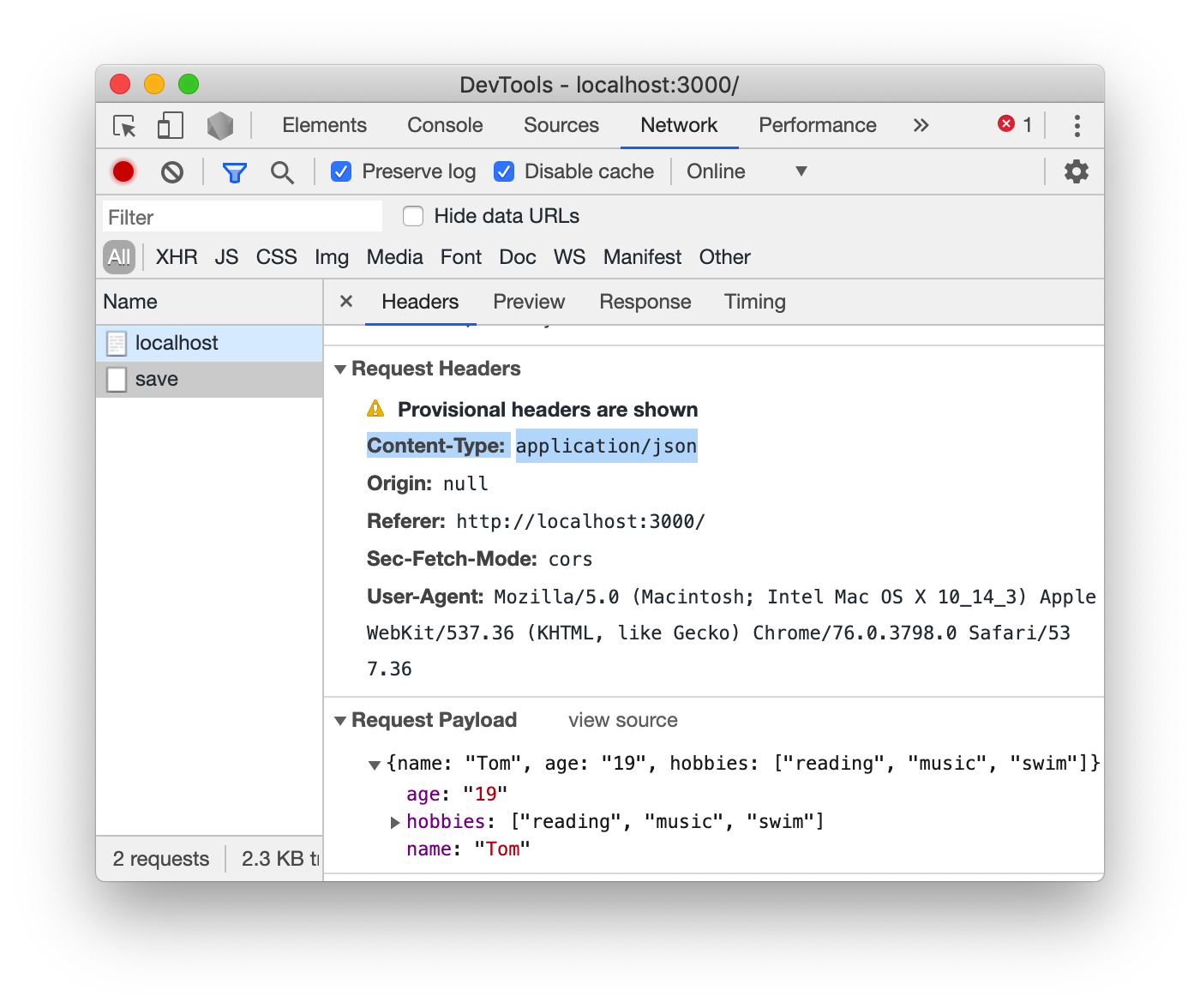Disable the Preserve log checkbox

[x=341, y=171]
